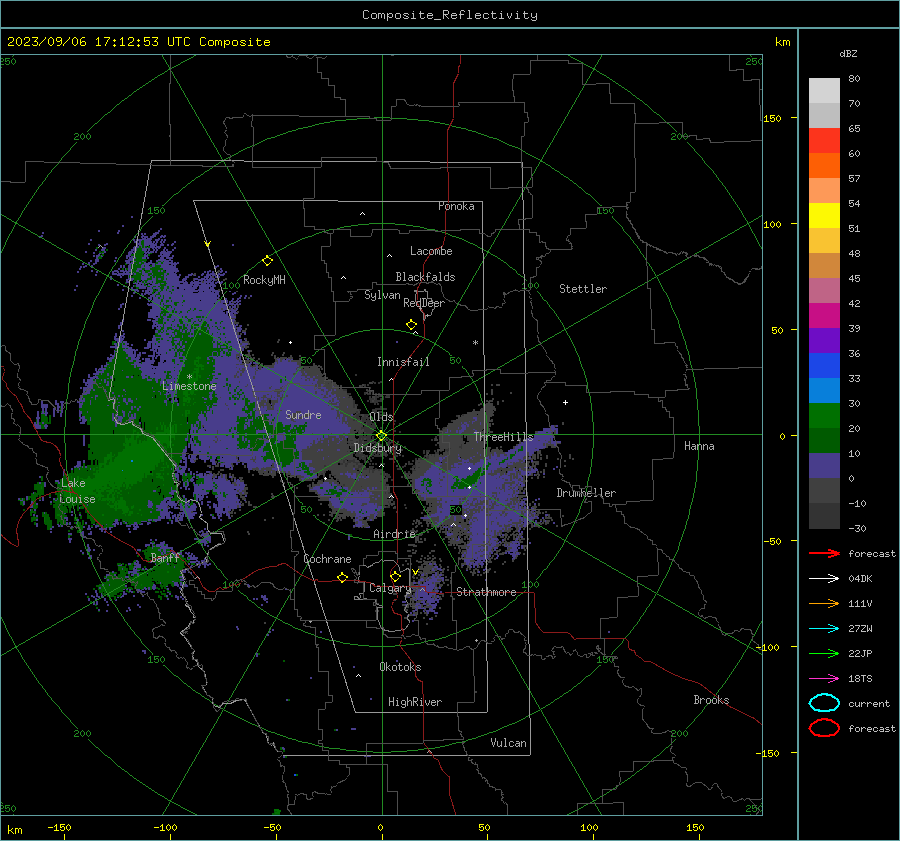
Task: Click the magenta 18TS arrow legend icon
Action: (824, 679)
